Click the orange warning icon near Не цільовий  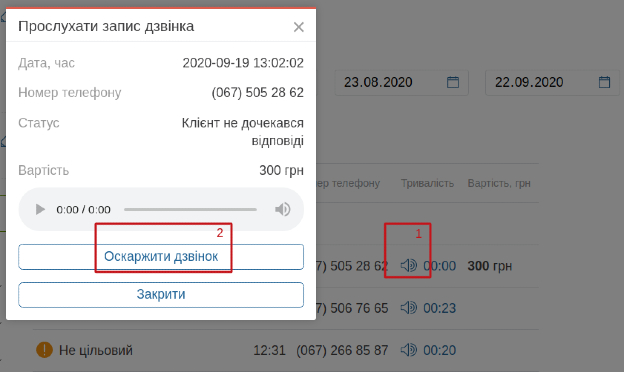(x=44, y=350)
